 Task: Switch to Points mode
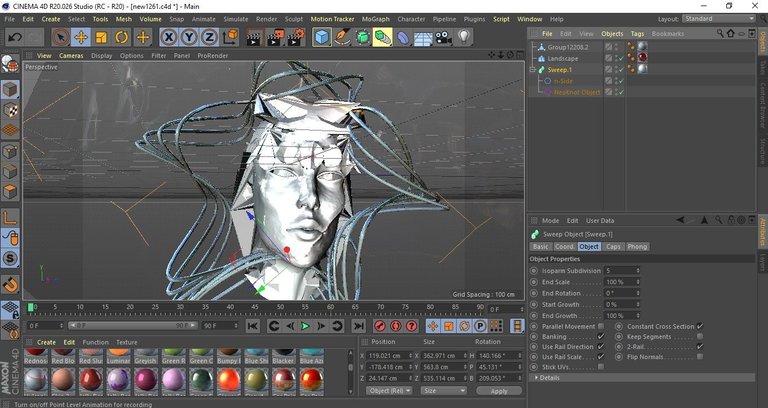[x=10, y=150]
